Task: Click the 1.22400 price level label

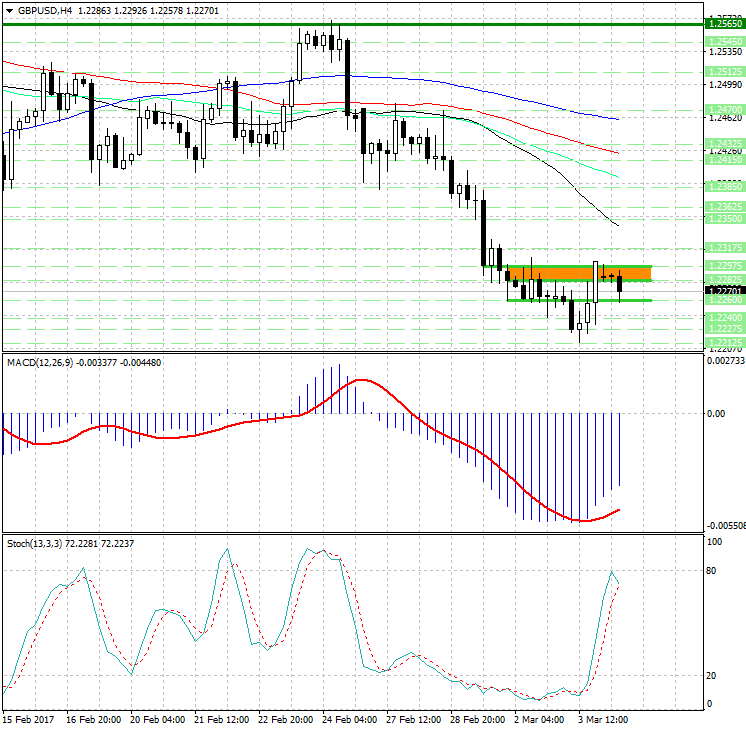Action: coord(725,317)
